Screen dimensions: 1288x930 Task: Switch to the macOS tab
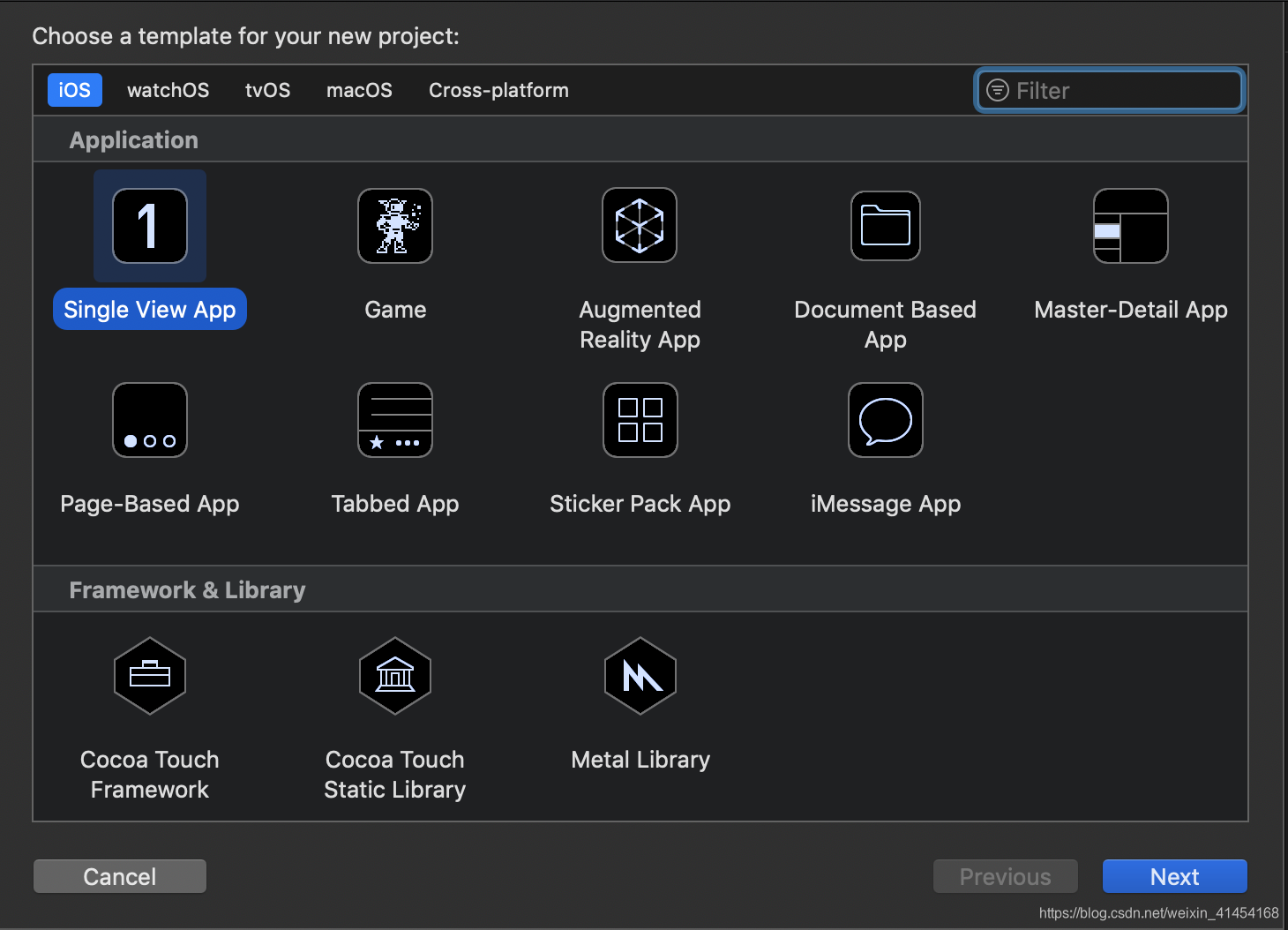(x=359, y=89)
